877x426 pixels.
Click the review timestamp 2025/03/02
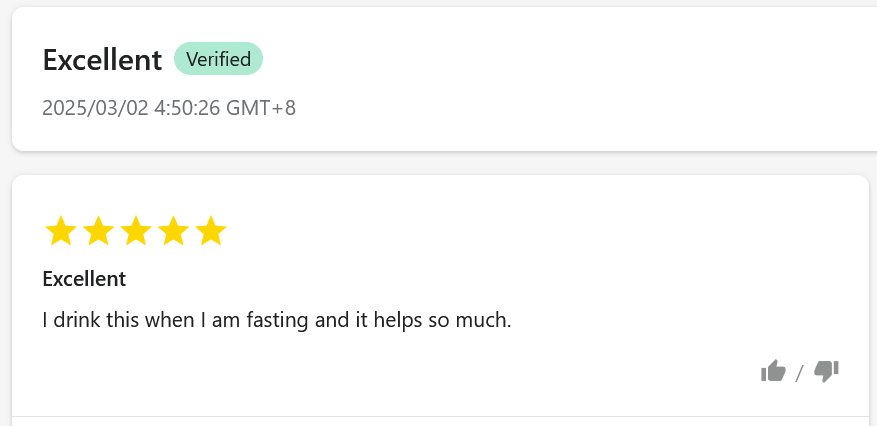coord(95,108)
